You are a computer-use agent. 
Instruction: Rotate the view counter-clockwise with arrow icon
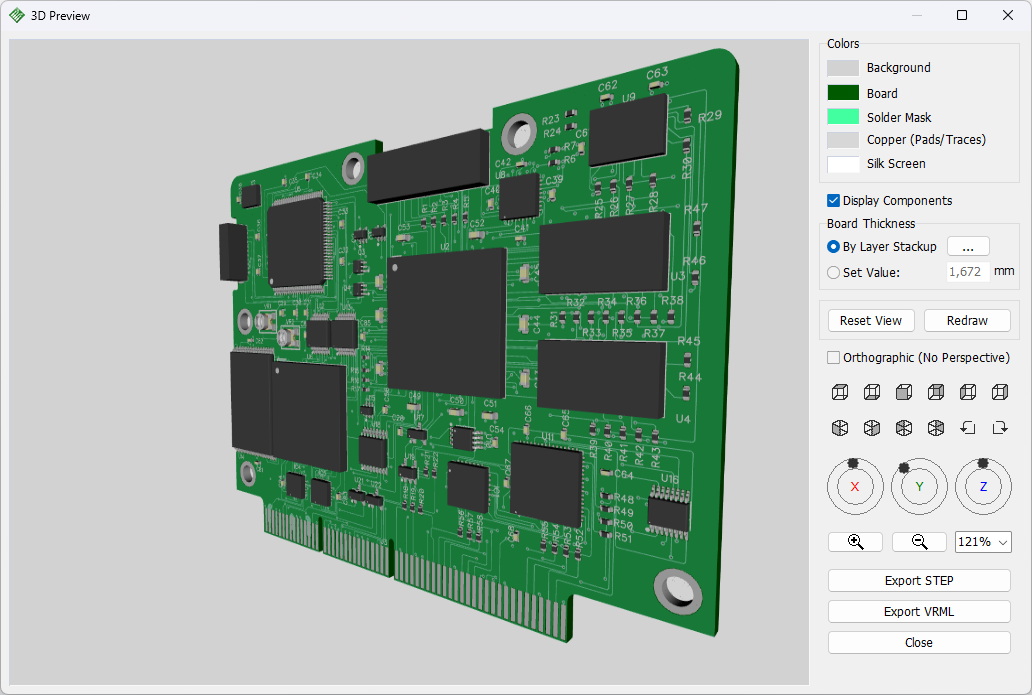968,428
